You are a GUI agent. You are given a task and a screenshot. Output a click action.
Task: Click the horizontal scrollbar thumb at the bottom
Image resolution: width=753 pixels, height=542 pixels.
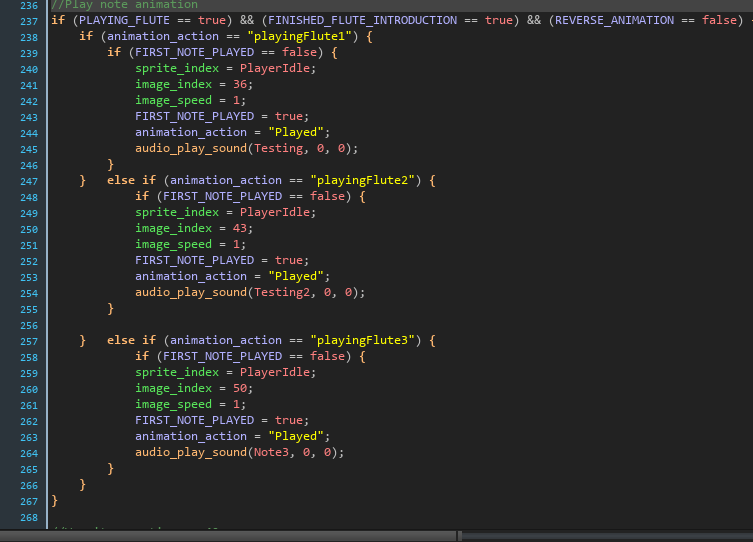228,536
